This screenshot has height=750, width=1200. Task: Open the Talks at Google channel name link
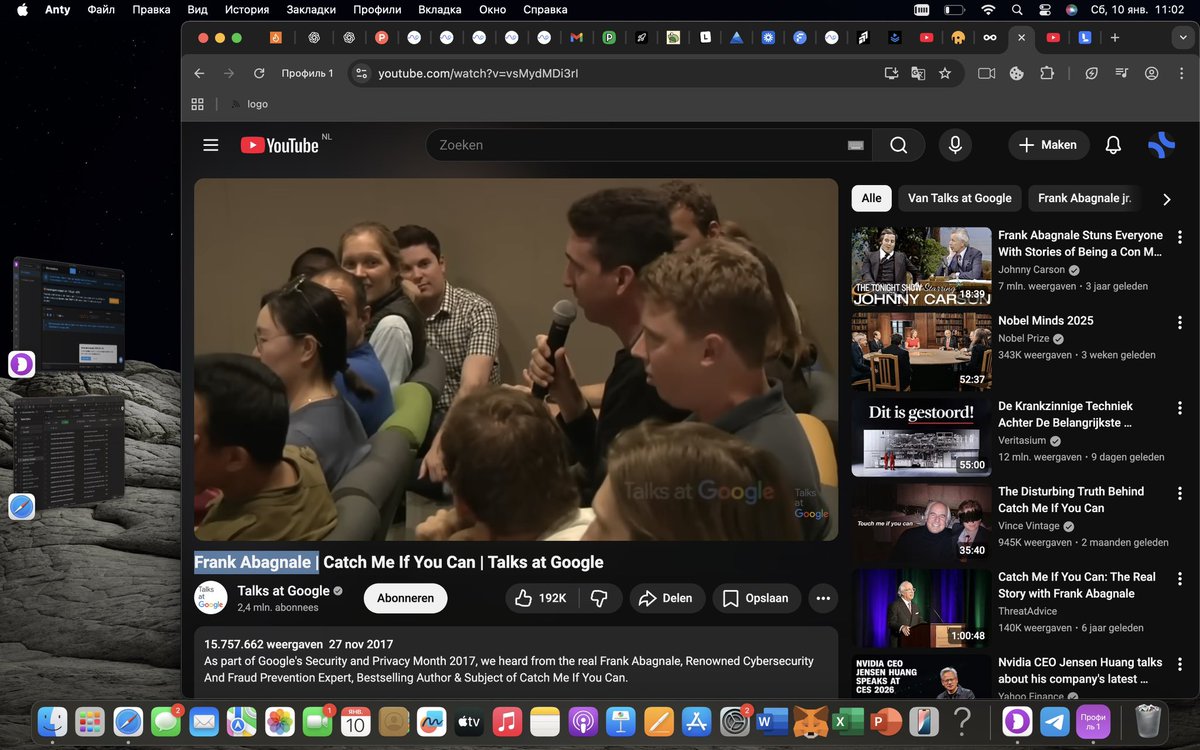tap(283, 591)
